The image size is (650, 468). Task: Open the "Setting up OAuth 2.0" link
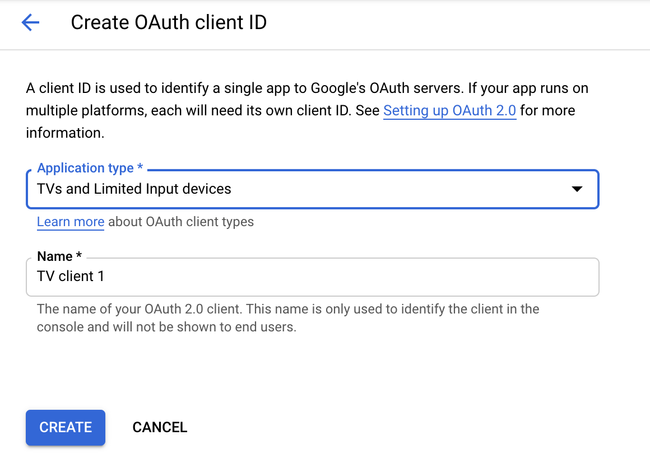coord(449,110)
